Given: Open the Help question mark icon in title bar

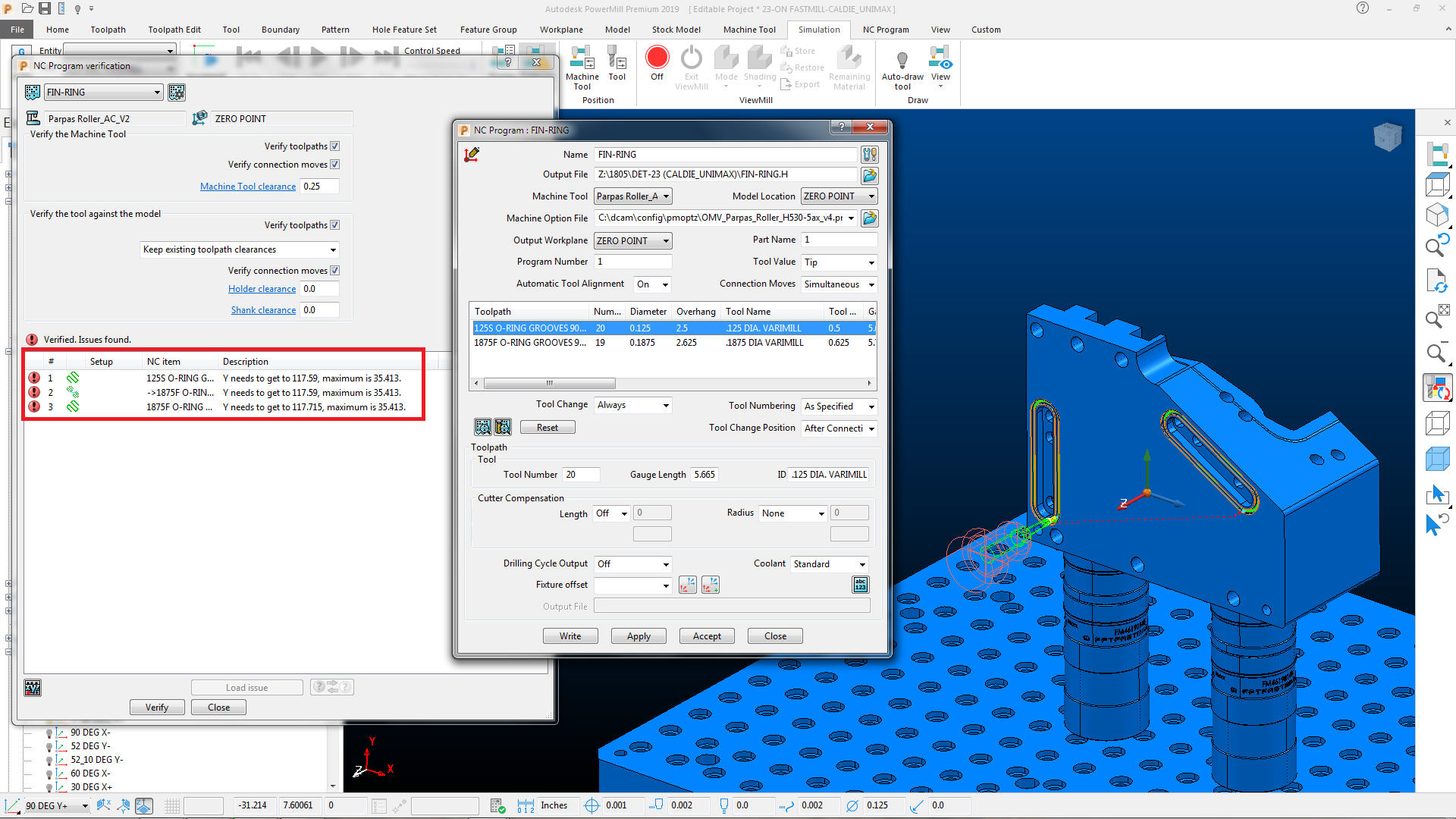Looking at the screenshot, I should 1363,8.
